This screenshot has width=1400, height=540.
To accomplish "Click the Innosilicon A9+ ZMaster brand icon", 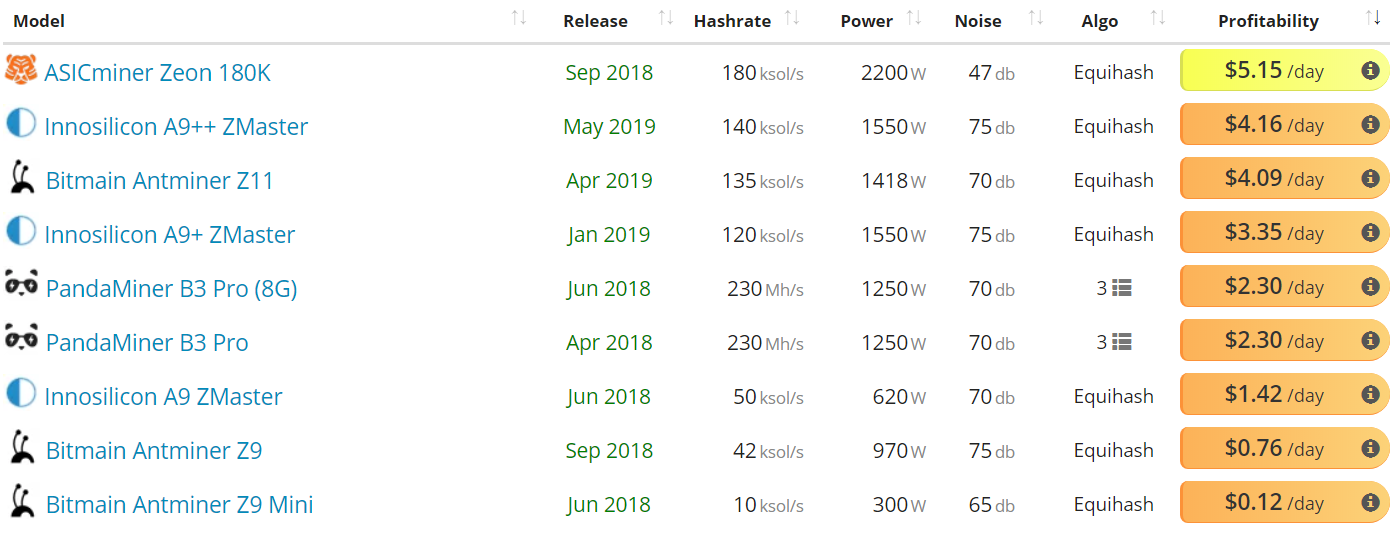I will click(21, 232).
